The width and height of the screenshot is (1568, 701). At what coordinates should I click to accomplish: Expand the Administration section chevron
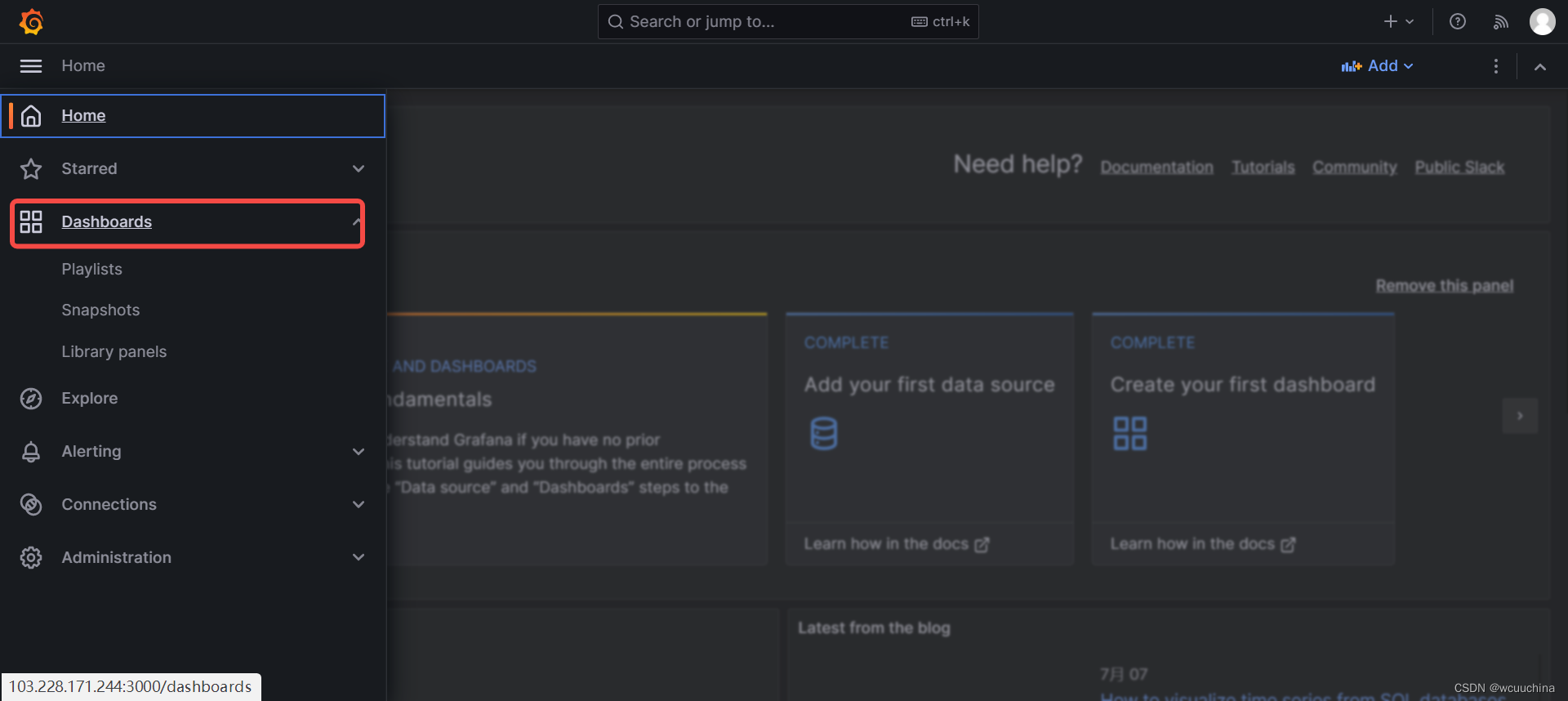pyautogui.click(x=359, y=558)
